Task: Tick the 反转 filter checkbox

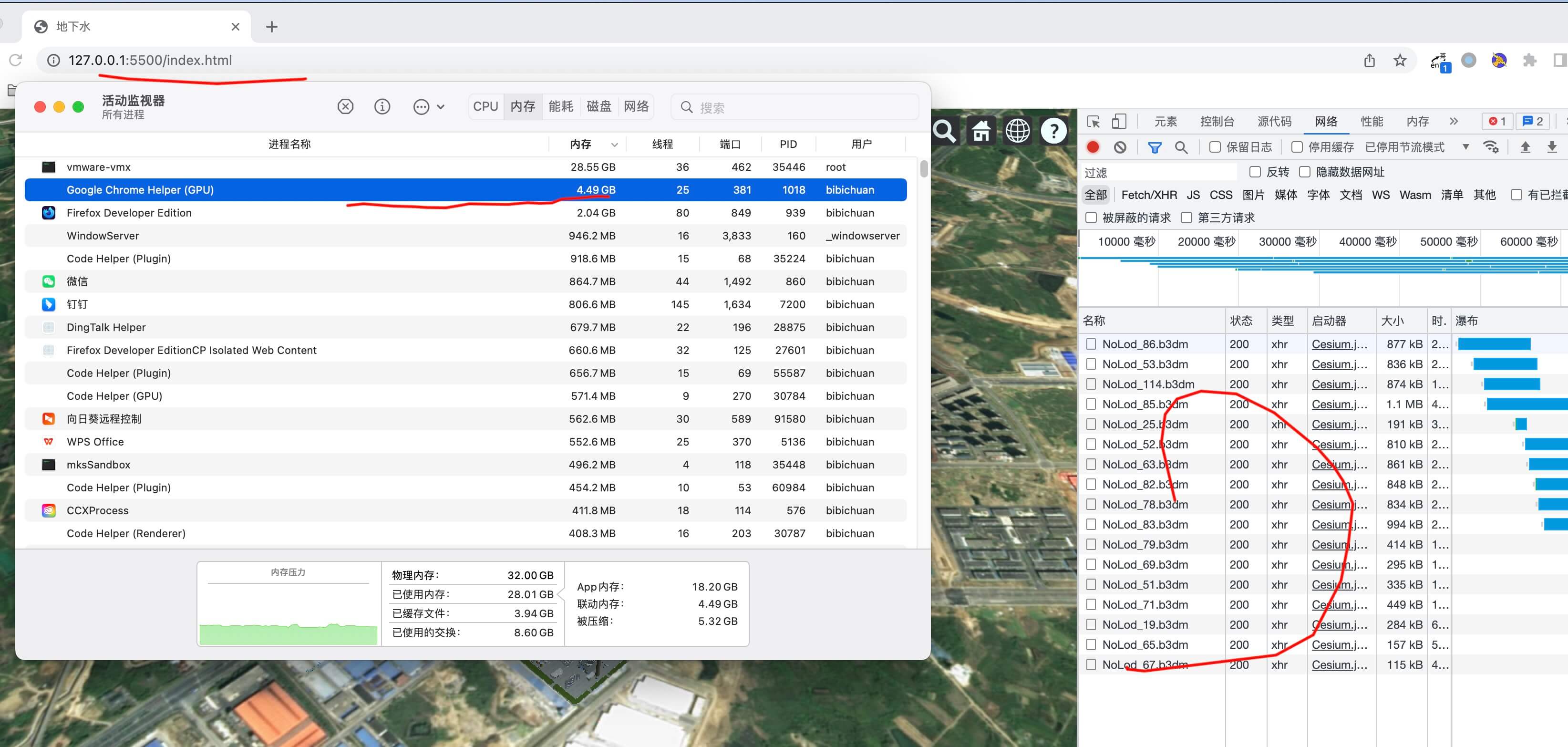Action: 1255,172
